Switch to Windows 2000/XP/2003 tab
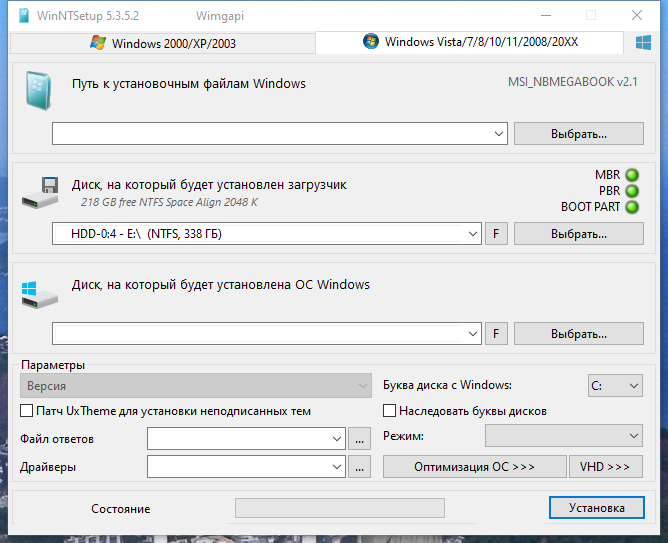This screenshot has height=543, width=668. (162, 43)
